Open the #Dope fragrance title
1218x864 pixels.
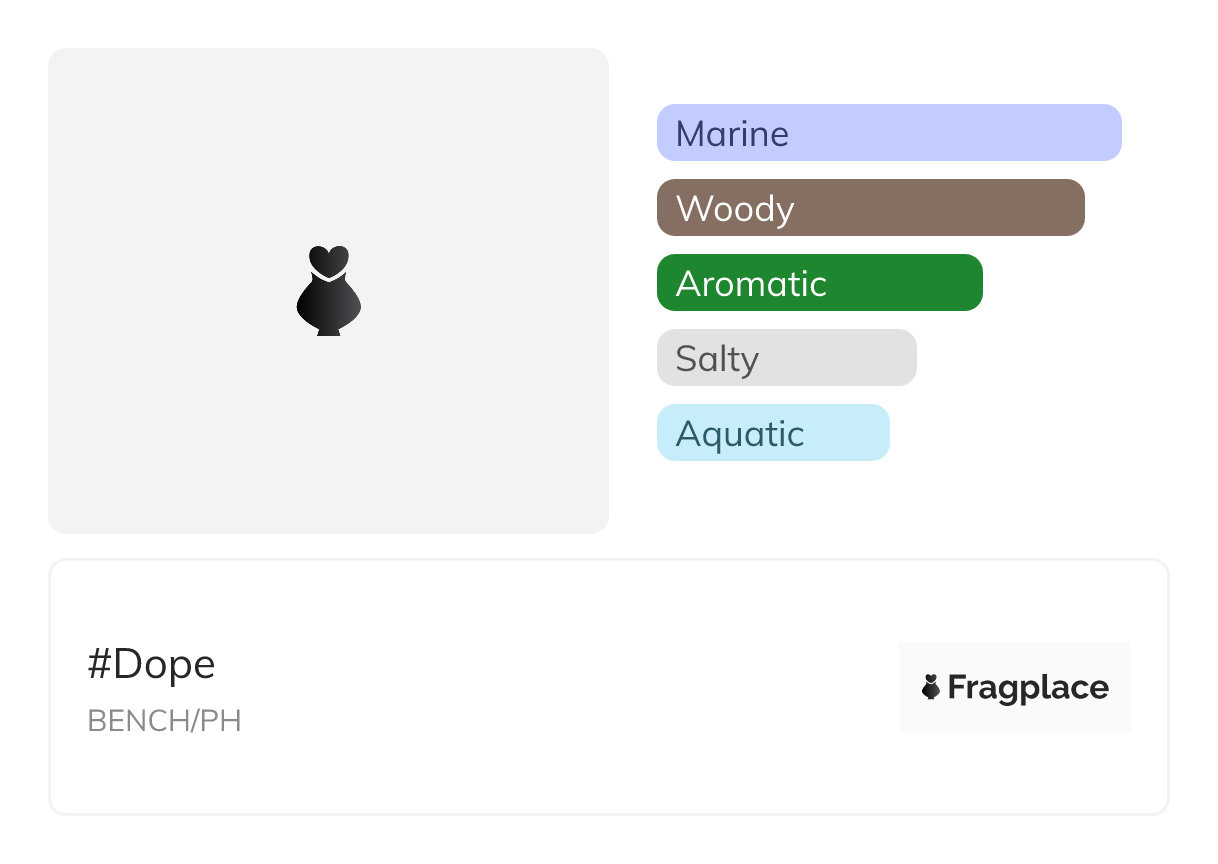[152, 665]
